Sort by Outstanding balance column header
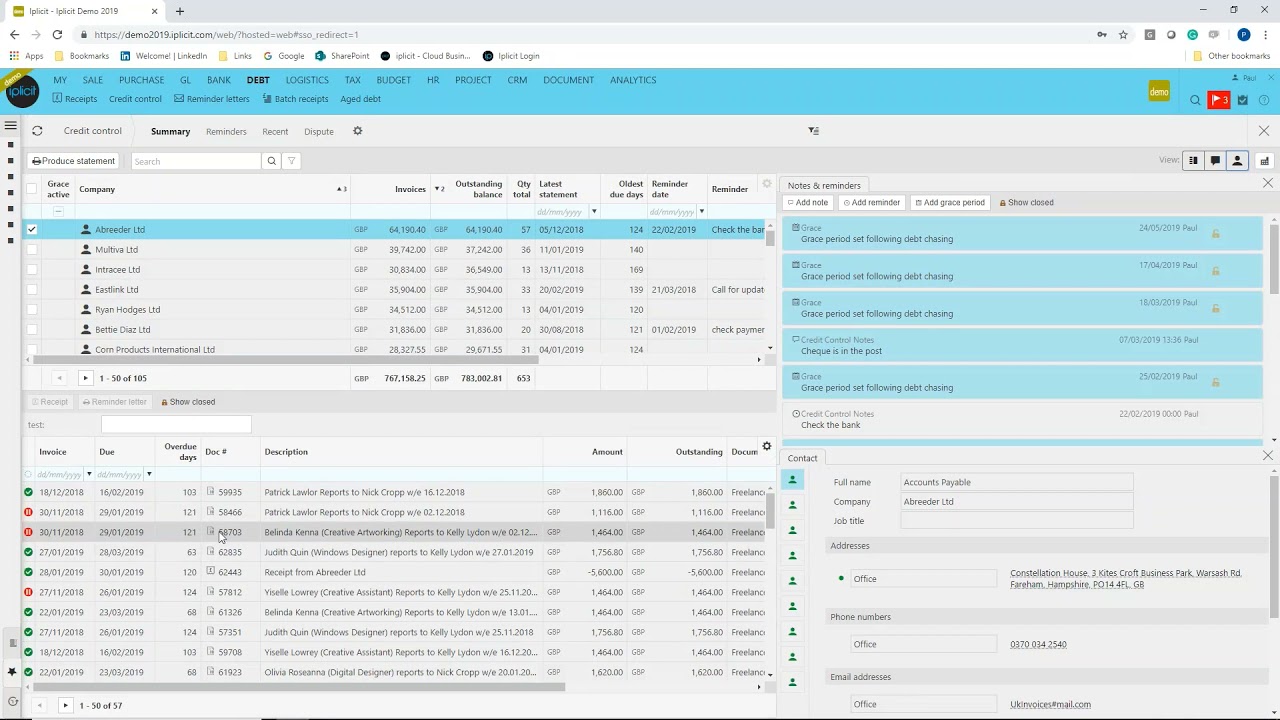This screenshot has height=720, width=1280. click(479, 189)
